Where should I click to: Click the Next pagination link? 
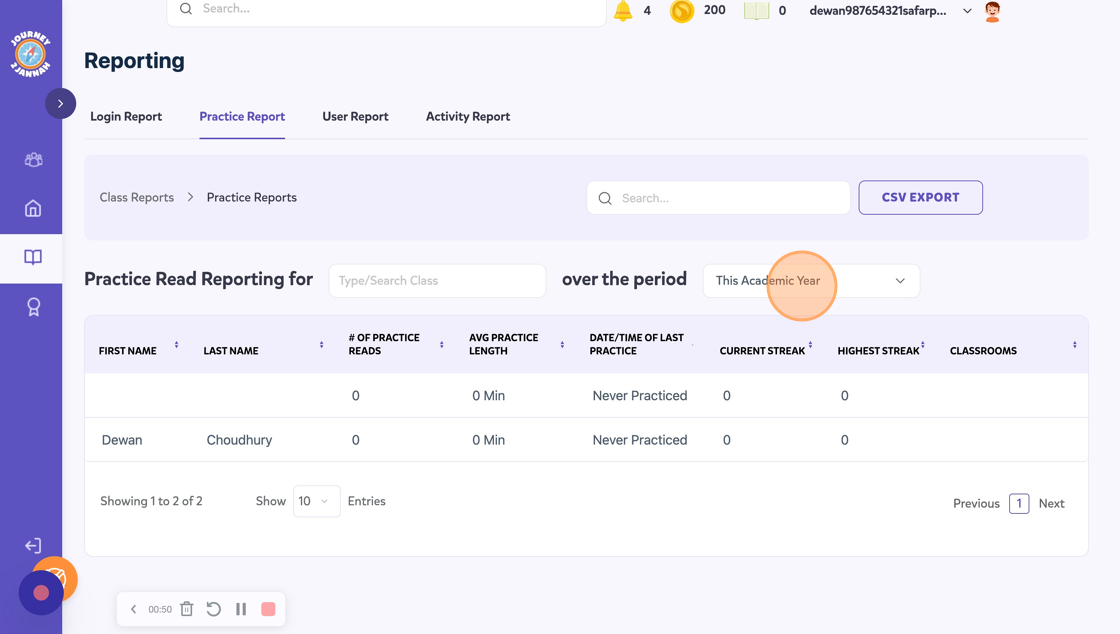pos(1051,503)
